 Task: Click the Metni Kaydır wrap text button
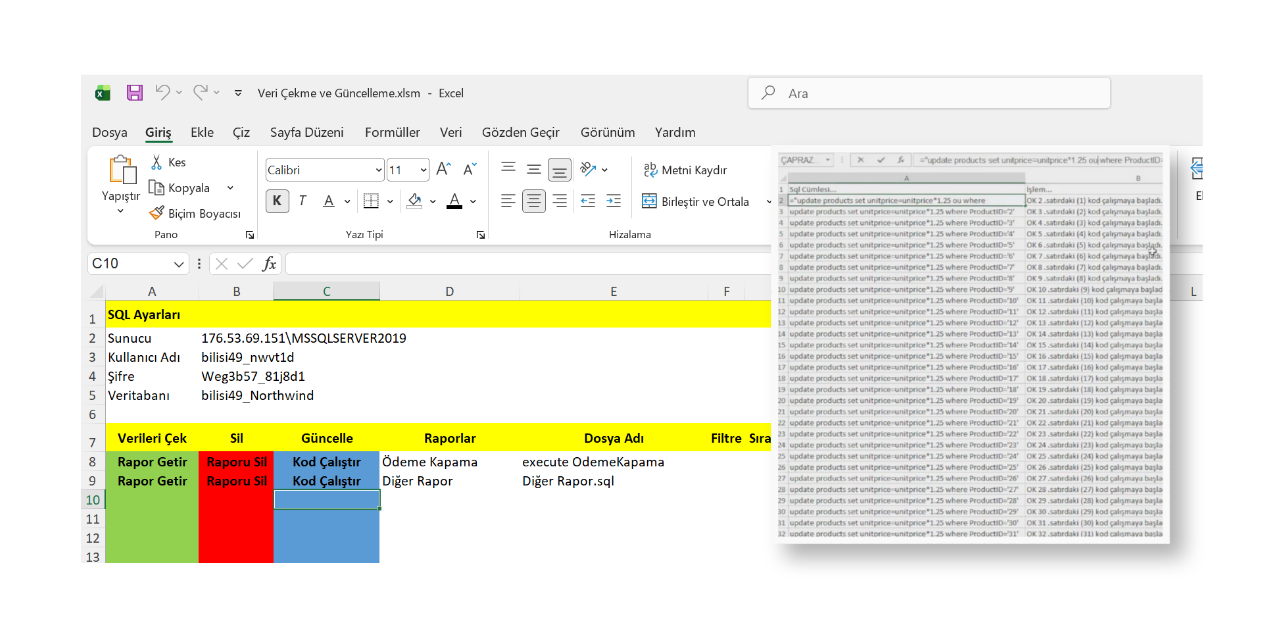tap(685, 170)
